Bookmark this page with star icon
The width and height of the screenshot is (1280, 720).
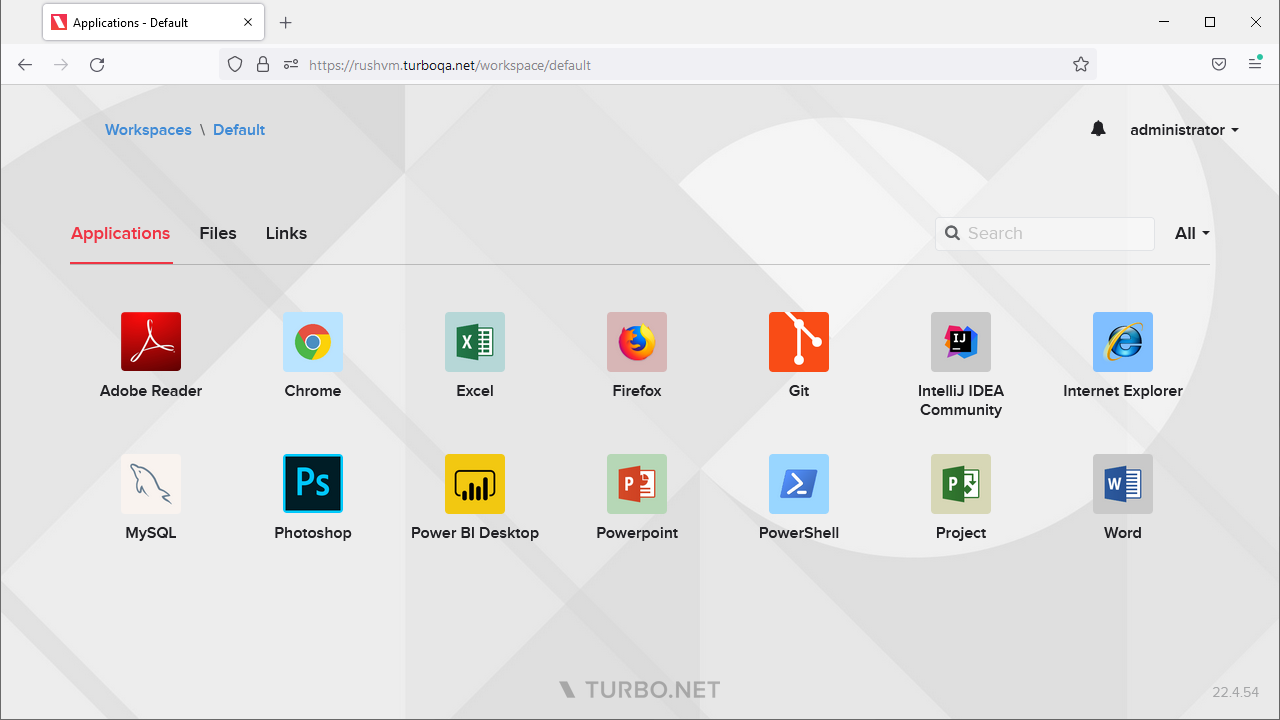pyautogui.click(x=1081, y=65)
